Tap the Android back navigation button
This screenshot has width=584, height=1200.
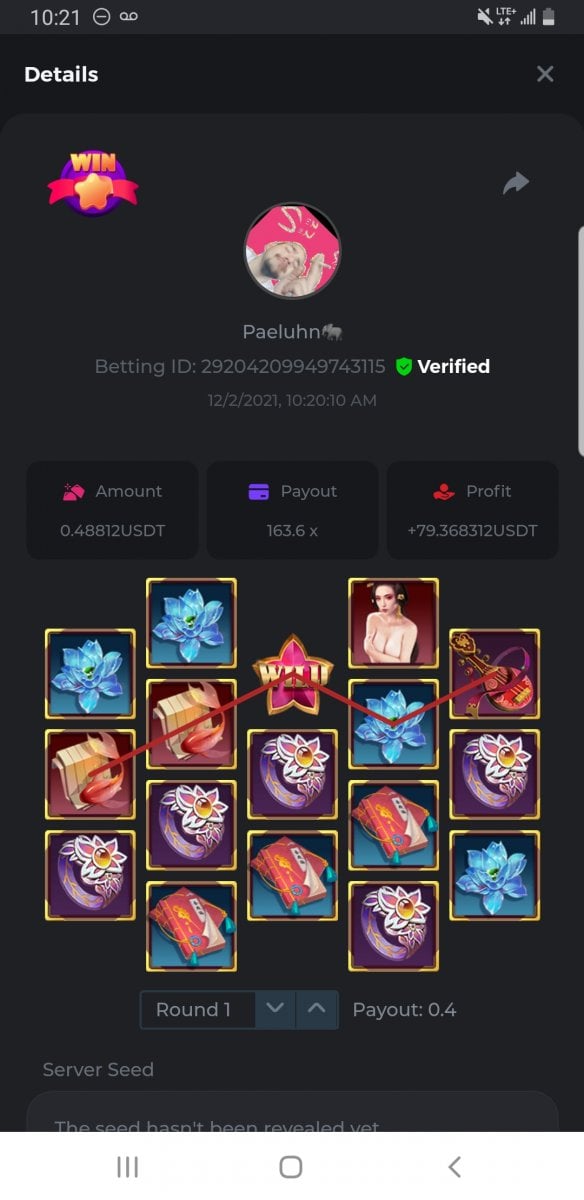click(454, 1166)
